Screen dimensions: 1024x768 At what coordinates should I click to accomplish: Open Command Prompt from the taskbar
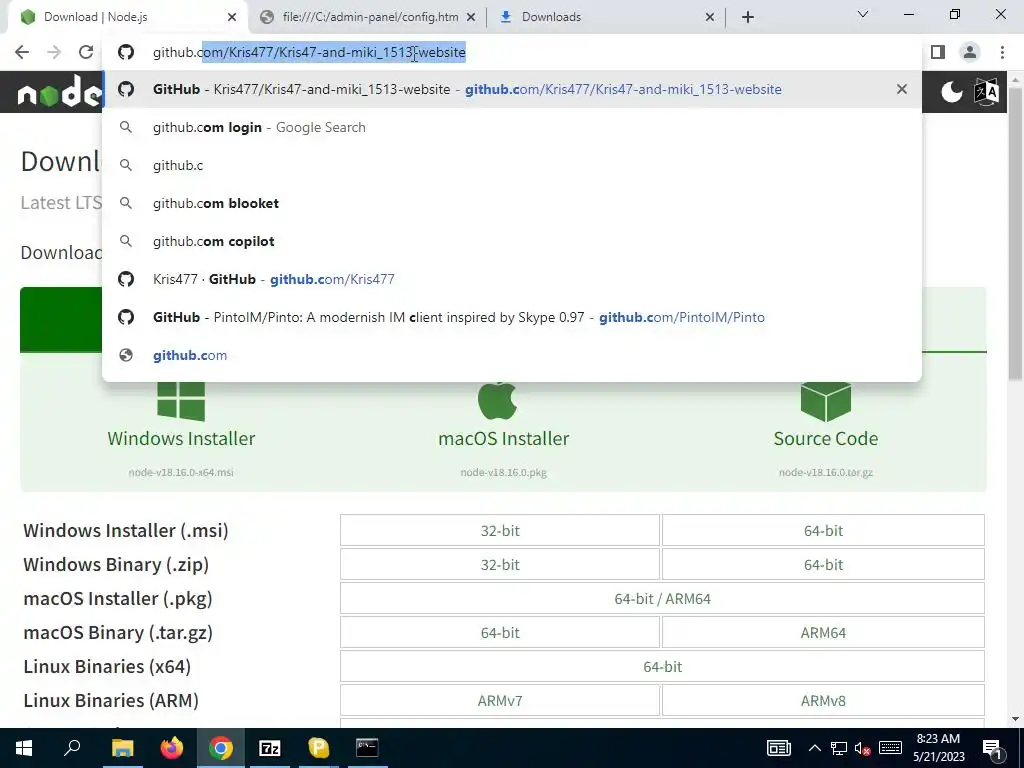point(367,748)
